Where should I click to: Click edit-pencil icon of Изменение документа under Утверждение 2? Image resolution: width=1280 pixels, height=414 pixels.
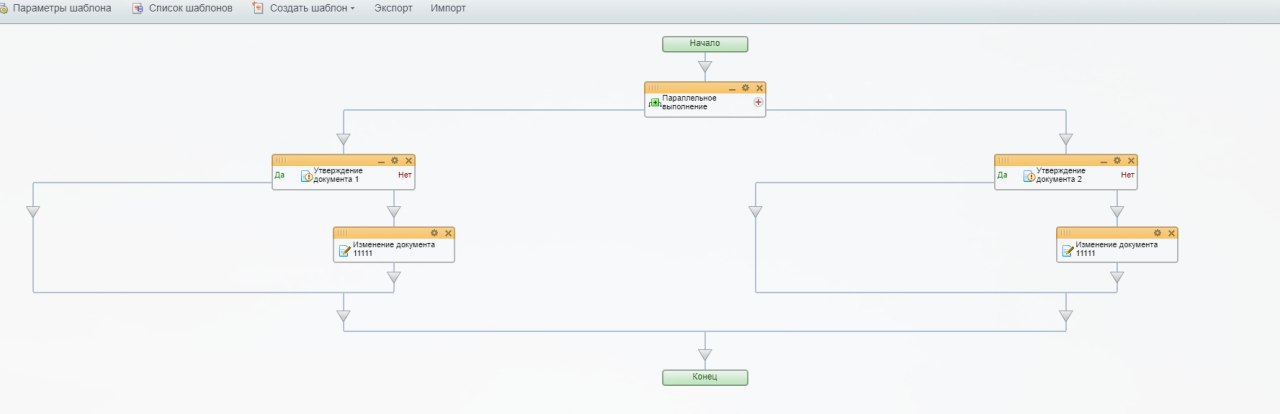pyautogui.click(x=1068, y=249)
